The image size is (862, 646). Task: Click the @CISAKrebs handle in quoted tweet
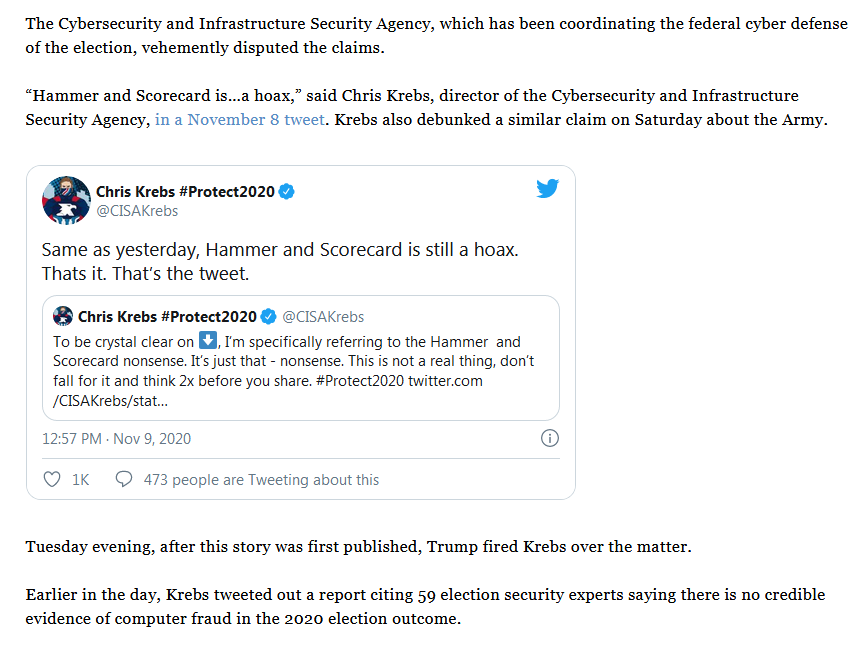tap(323, 317)
